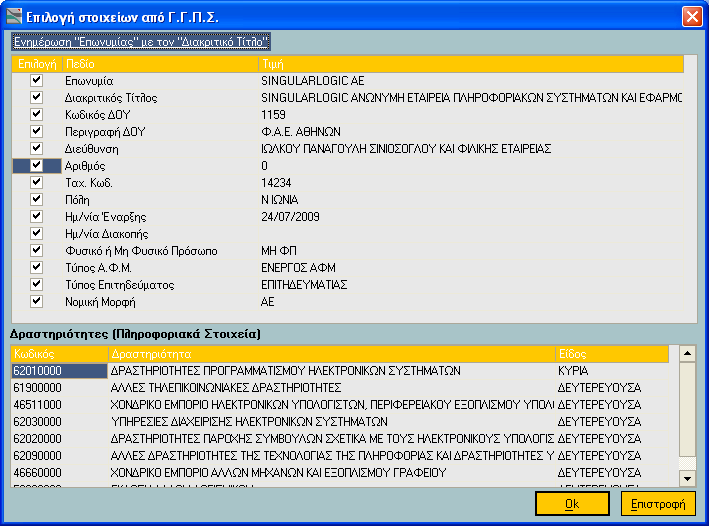Select activity code 46511000
This screenshot has height=526, width=709.
(37, 405)
